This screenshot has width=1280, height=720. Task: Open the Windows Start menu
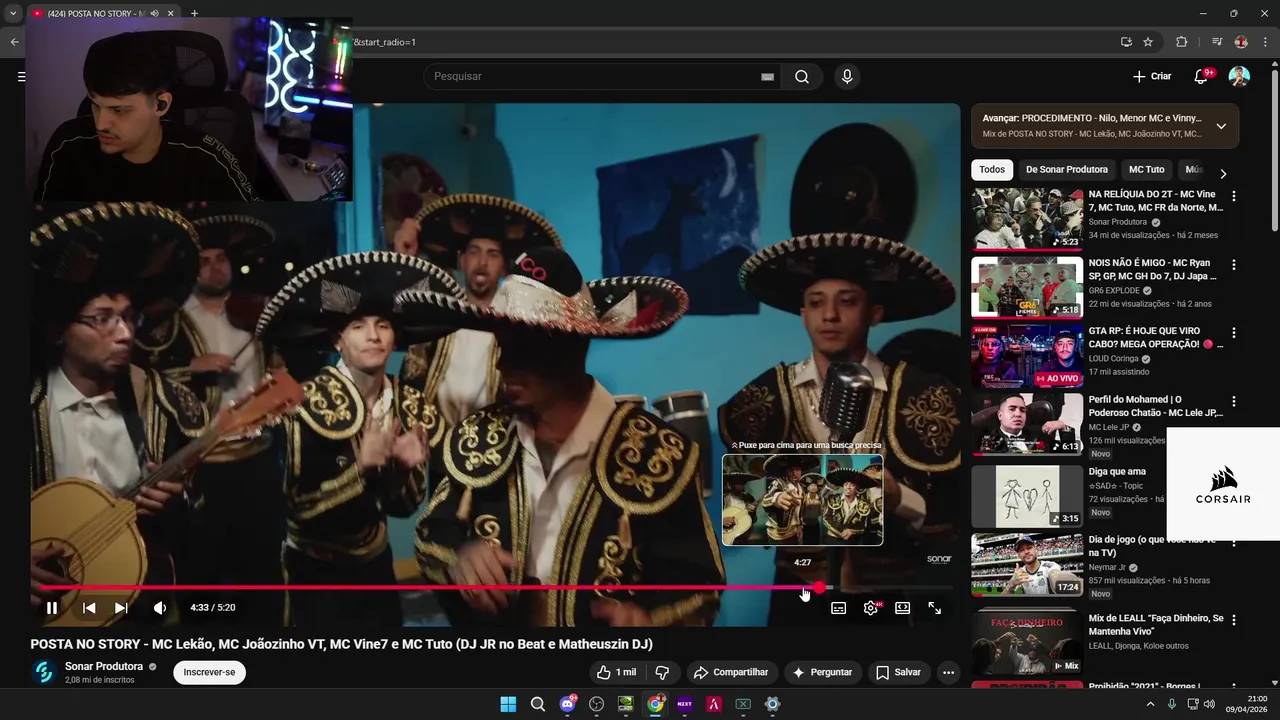[x=508, y=704]
